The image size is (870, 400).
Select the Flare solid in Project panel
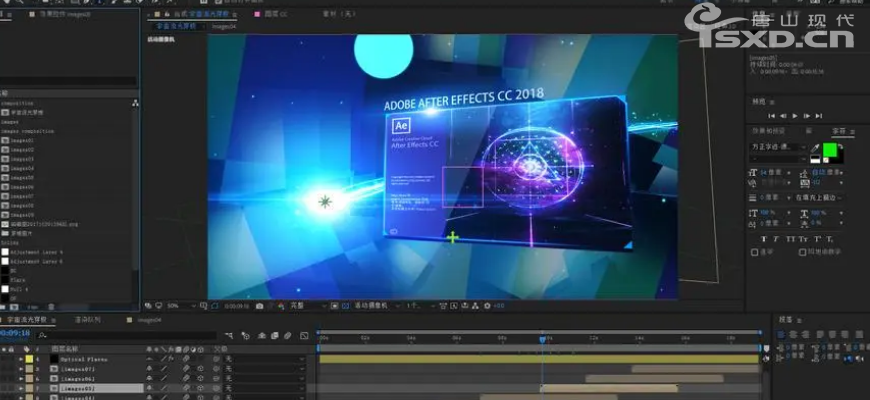click(x=17, y=280)
